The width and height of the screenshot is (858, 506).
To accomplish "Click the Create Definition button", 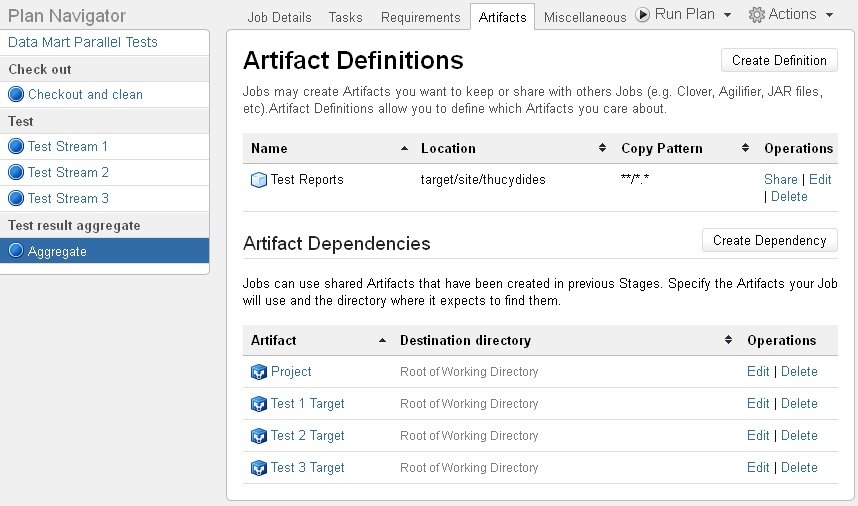I will (x=779, y=60).
